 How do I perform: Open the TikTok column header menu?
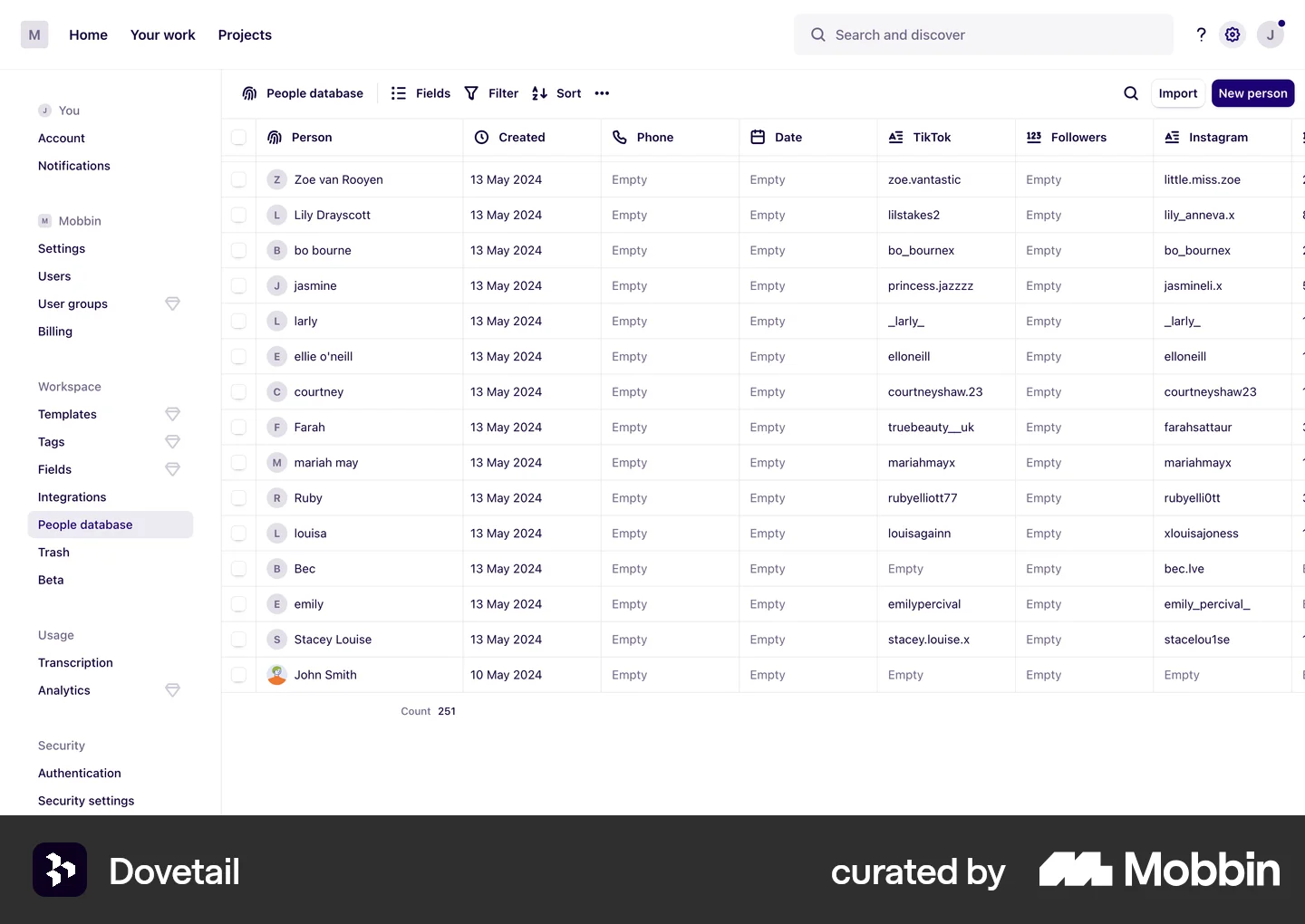coord(946,138)
